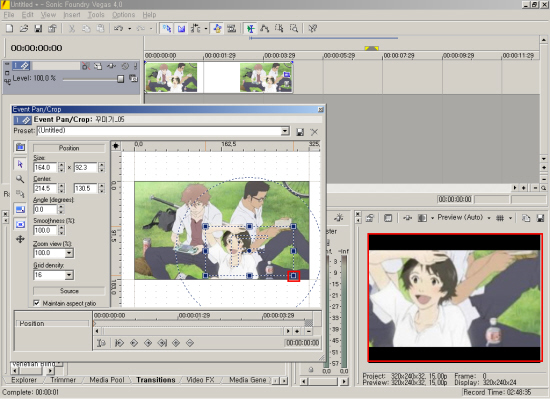Open the Redo history dropdown arrow
Viewport: 550px width, 399px height.
pyautogui.click(x=151, y=29)
